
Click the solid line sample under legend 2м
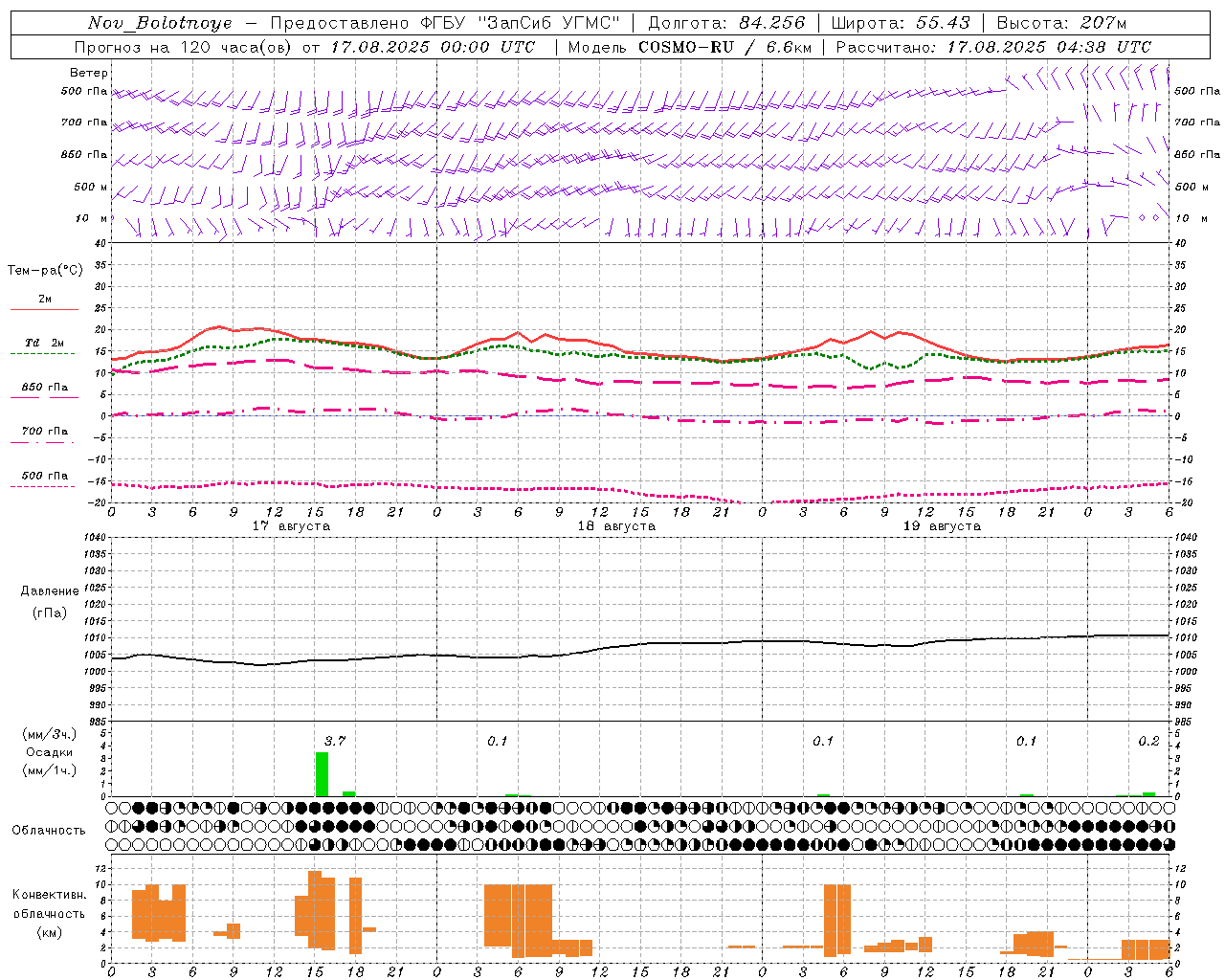tap(44, 309)
